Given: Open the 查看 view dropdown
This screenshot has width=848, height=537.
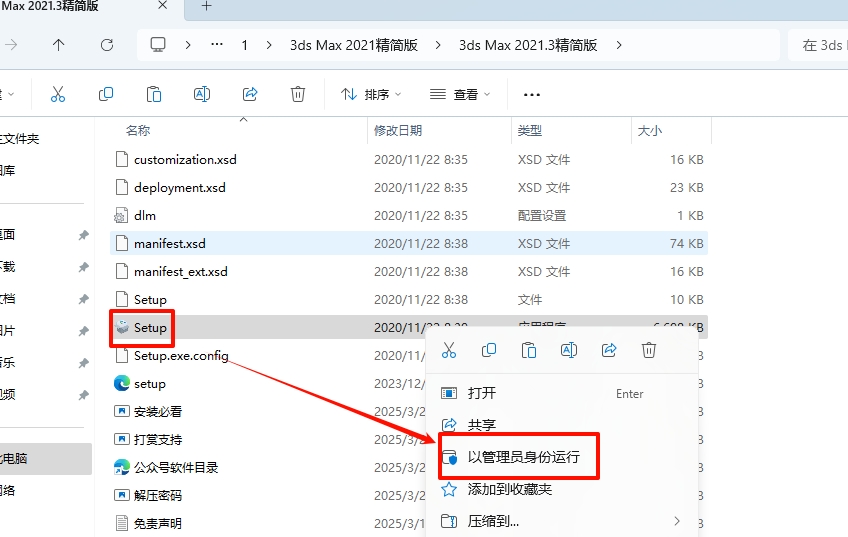Looking at the screenshot, I should (460, 94).
